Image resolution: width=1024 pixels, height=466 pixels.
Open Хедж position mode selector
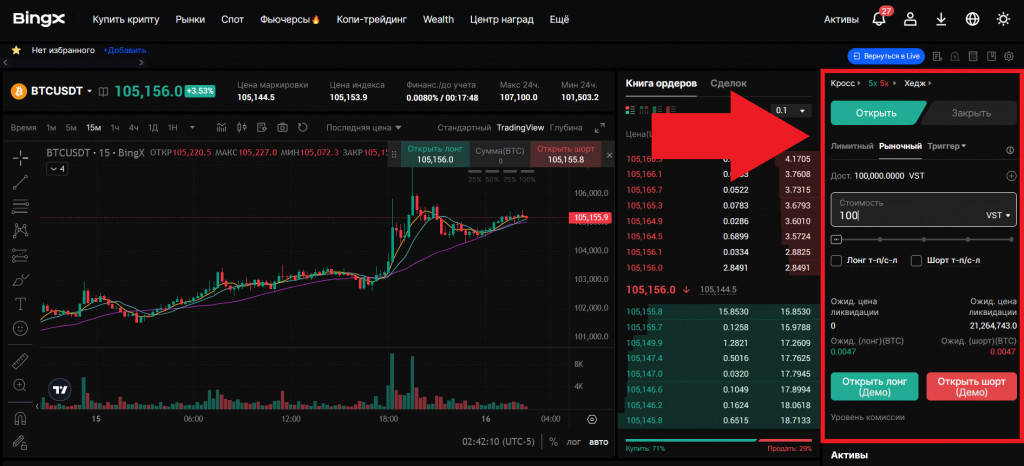tap(918, 83)
